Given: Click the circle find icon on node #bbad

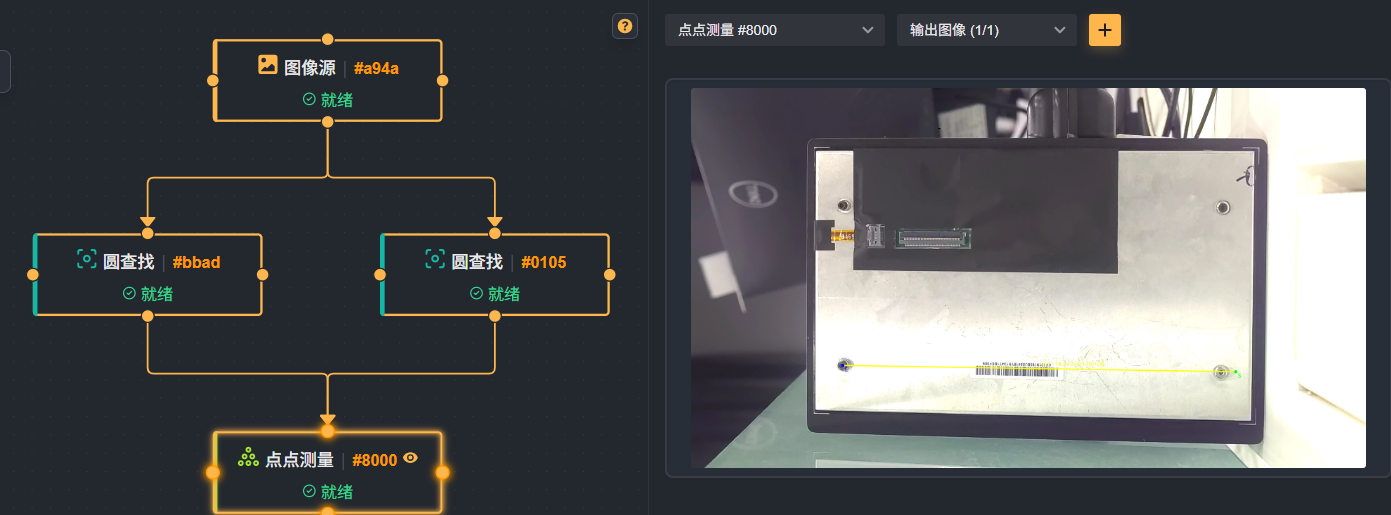Looking at the screenshot, I should (87, 259).
